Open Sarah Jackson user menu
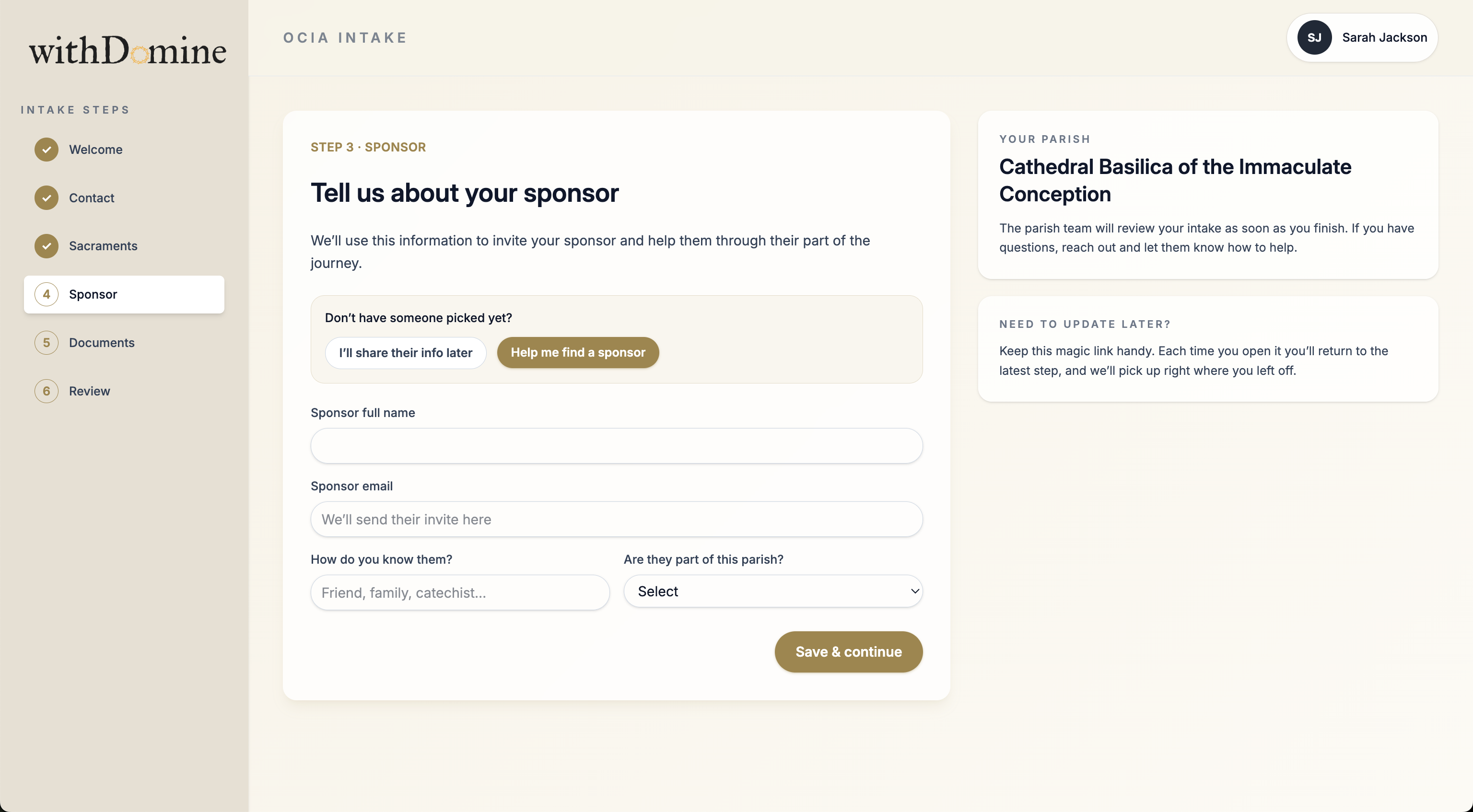Image resolution: width=1473 pixels, height=812 pixels. point(1384,38)
